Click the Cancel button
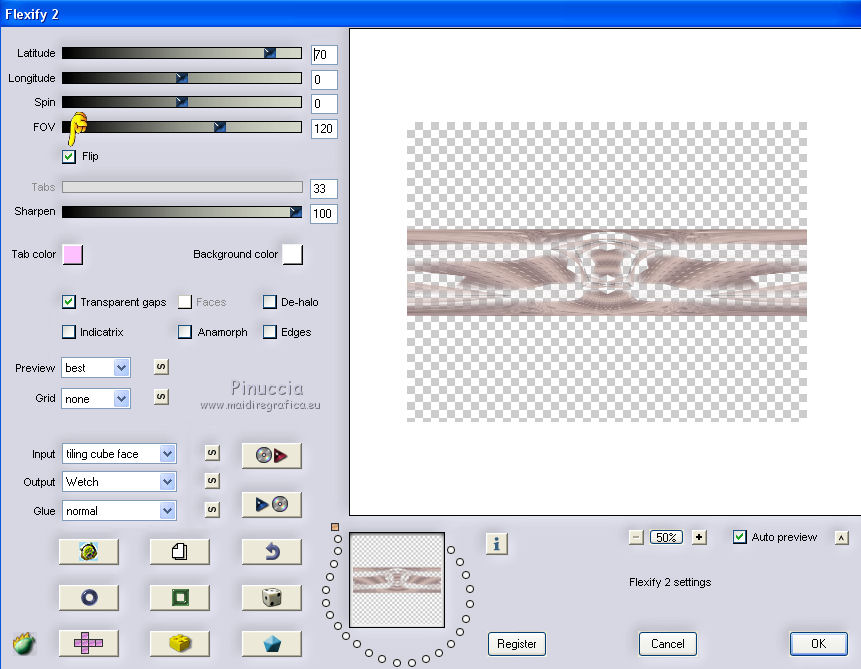 click(x=668, y=644)
